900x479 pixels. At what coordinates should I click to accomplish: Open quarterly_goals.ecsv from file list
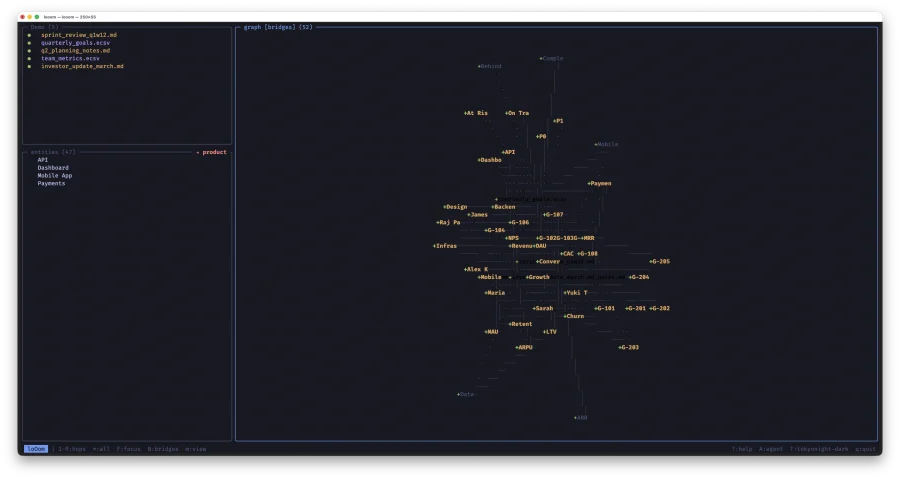(x=73, y=42)
